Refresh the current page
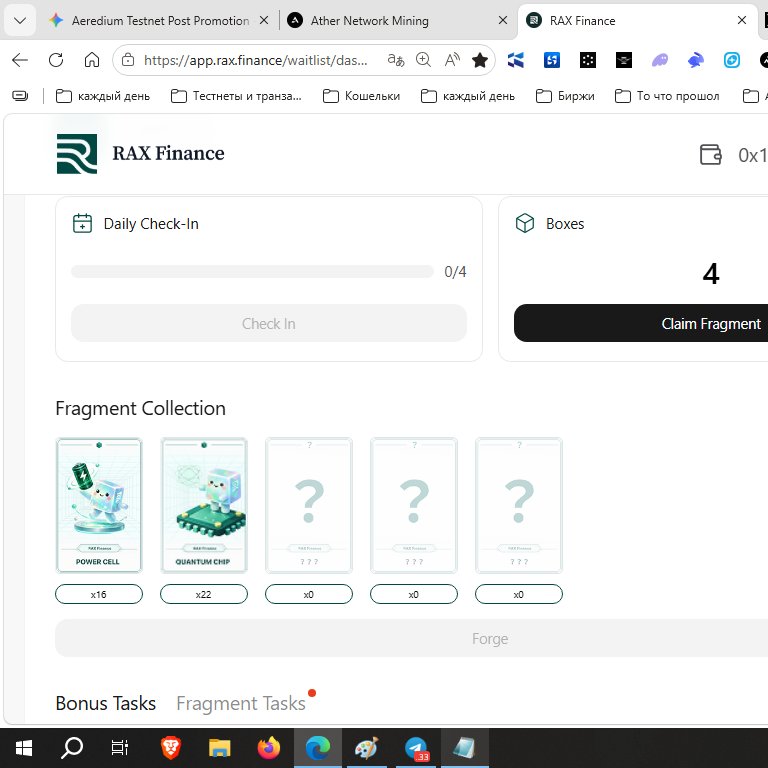The image size is (768, 768). coord(56,60)
